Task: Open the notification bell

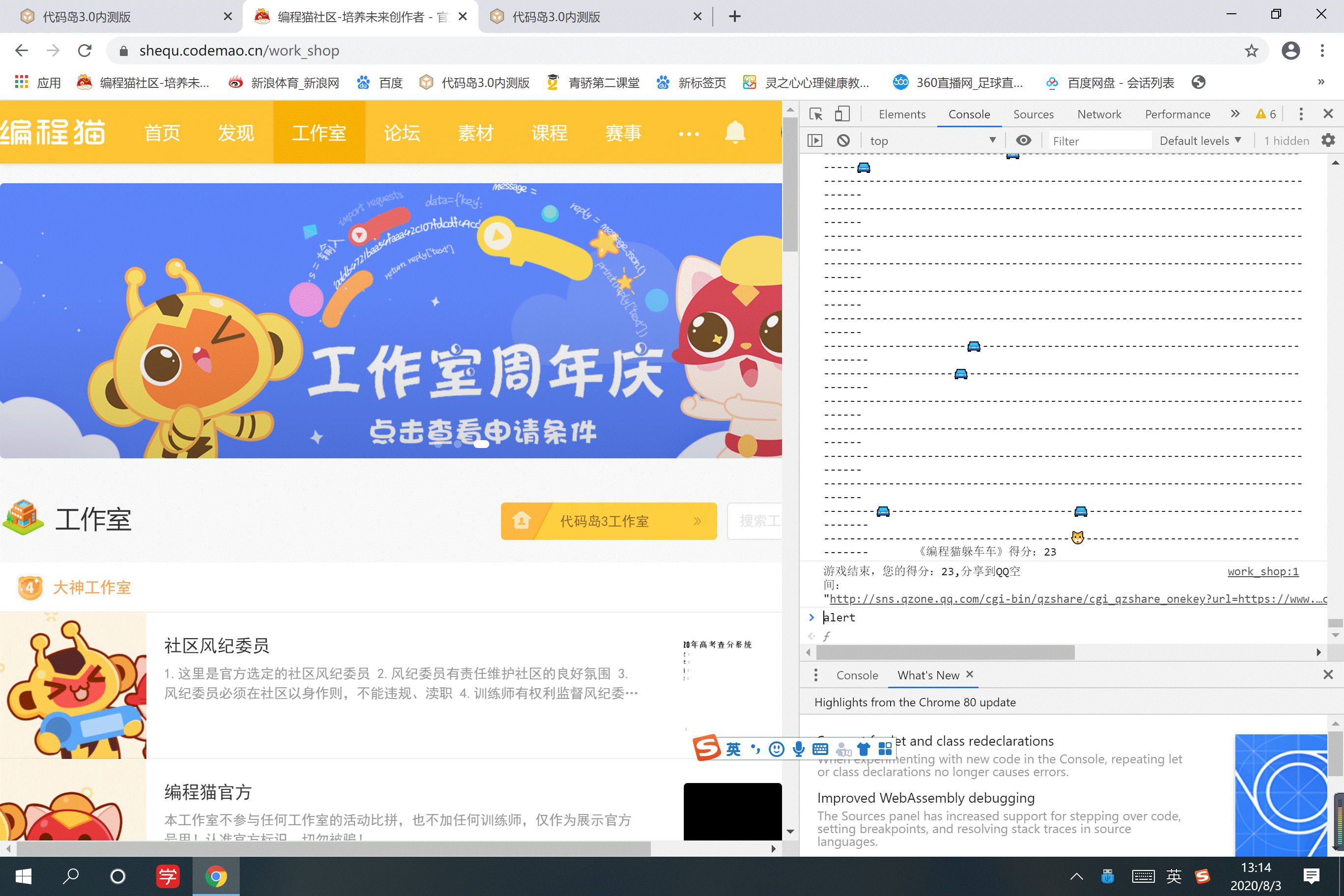Action: pos(735,133)
